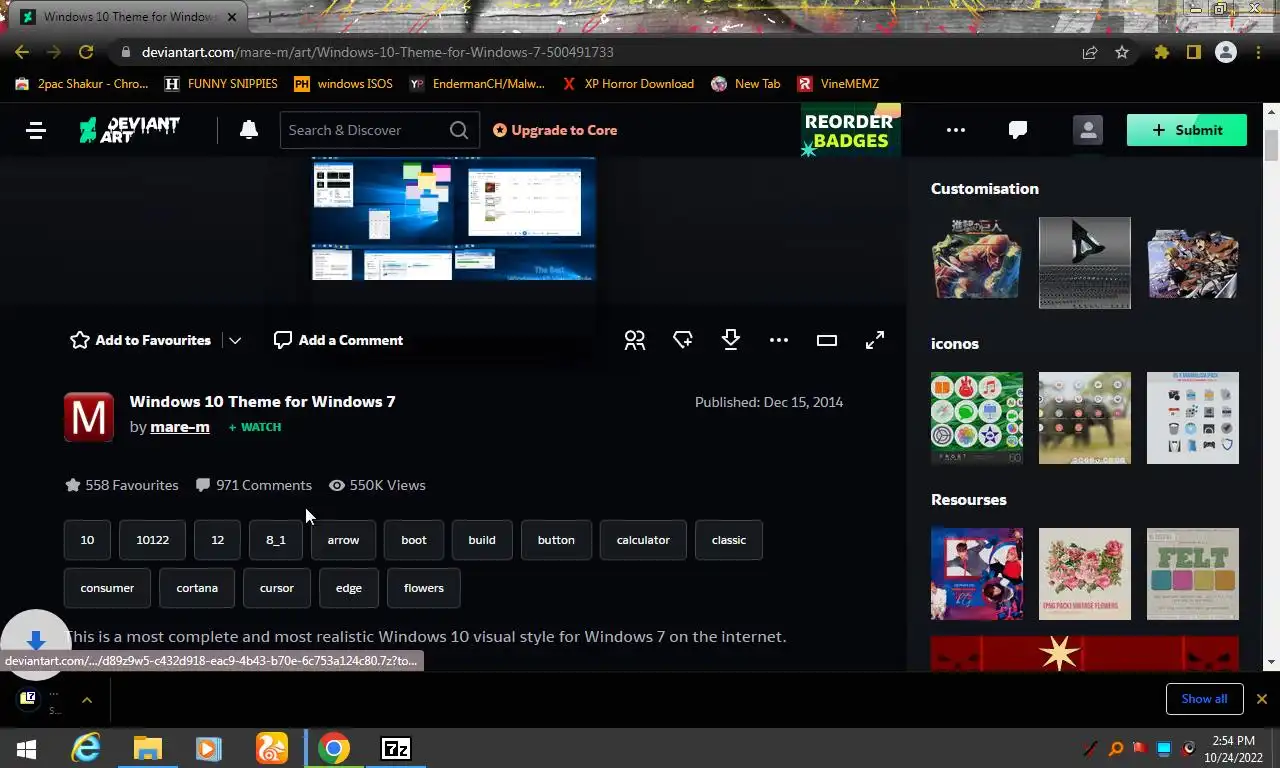Switch to theater mode rectangle icon
The image size is (1280, 768).
click(x=827, y=340)
